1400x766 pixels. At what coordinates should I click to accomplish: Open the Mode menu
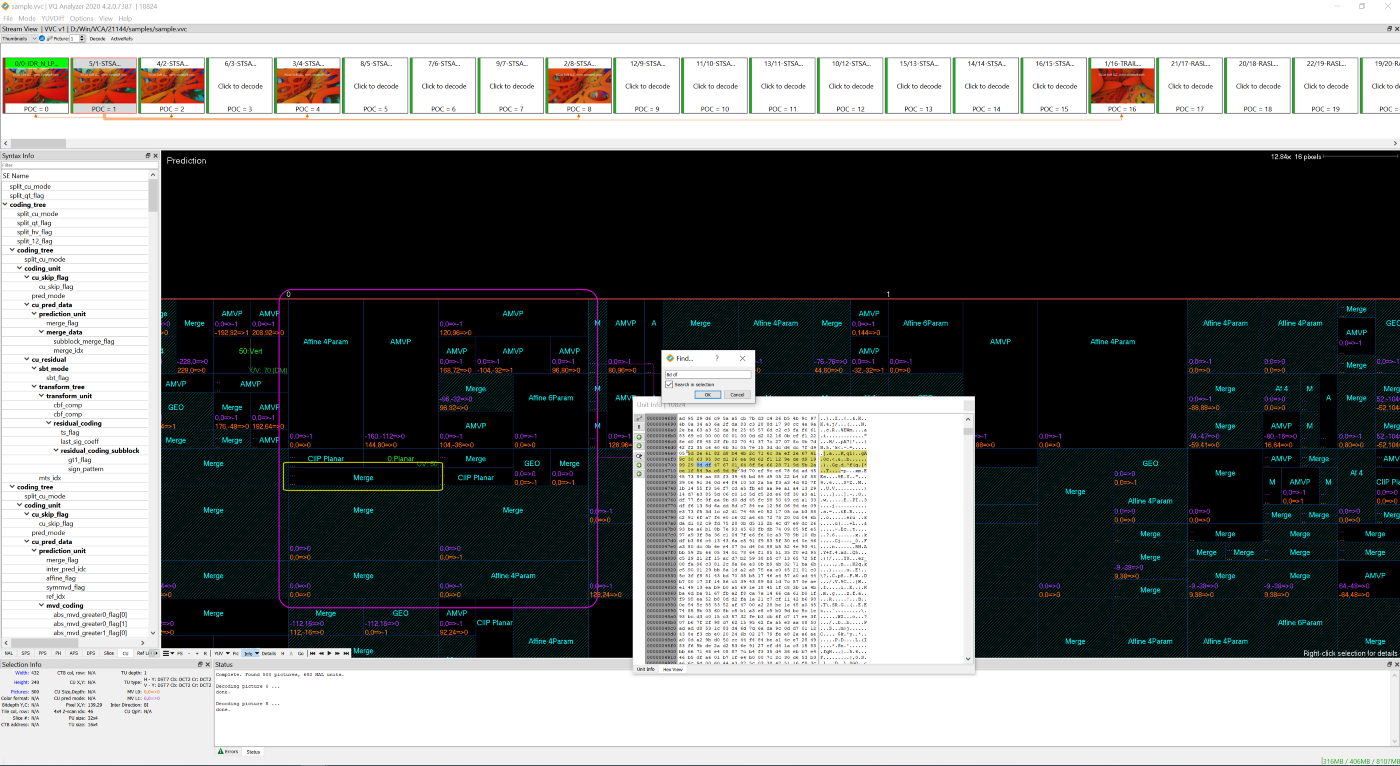pyautogui.click(x=27, y=18)
